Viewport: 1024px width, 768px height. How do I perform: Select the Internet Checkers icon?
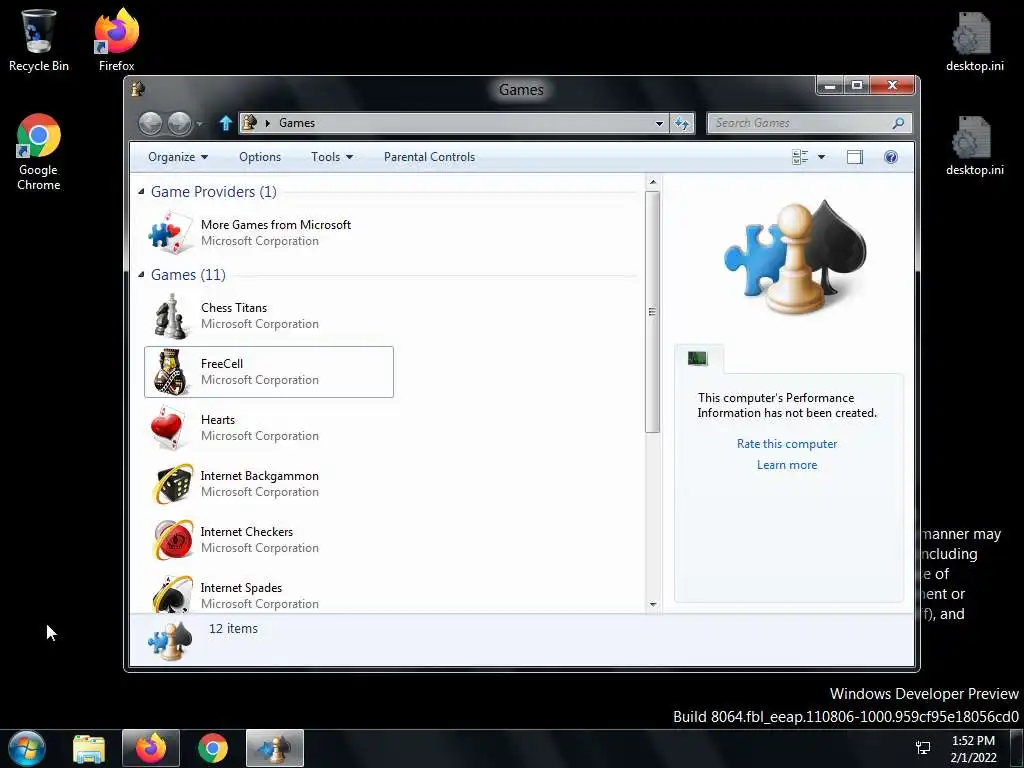tap(172, 540)
